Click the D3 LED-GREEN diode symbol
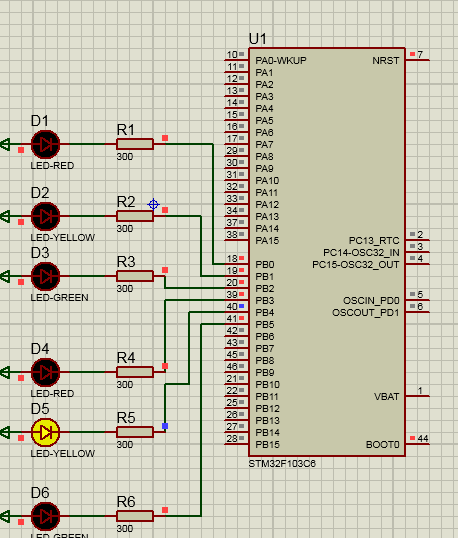Image resolution: width=458 pixels, height=538 pixels. point(45,276)
